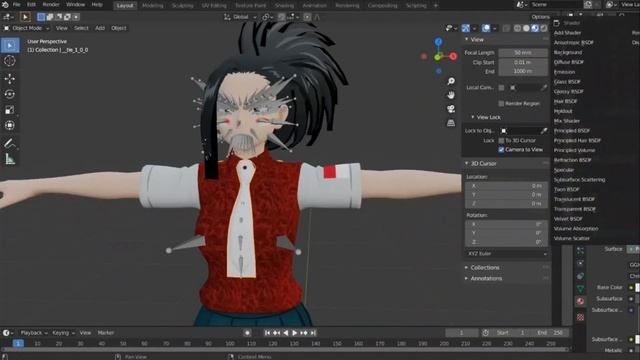
Task: Toggle the auto keying record button
Action: [247, 333]
